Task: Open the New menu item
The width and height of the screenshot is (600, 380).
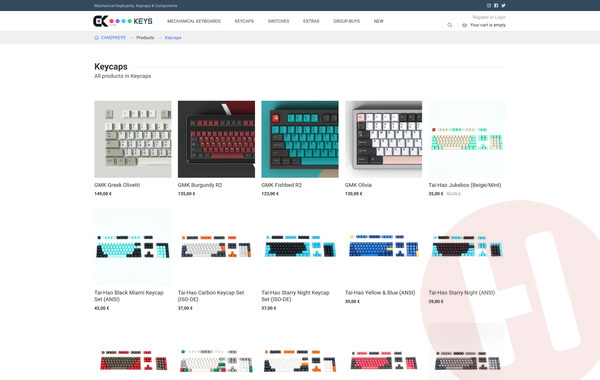Action: [378, 21]
